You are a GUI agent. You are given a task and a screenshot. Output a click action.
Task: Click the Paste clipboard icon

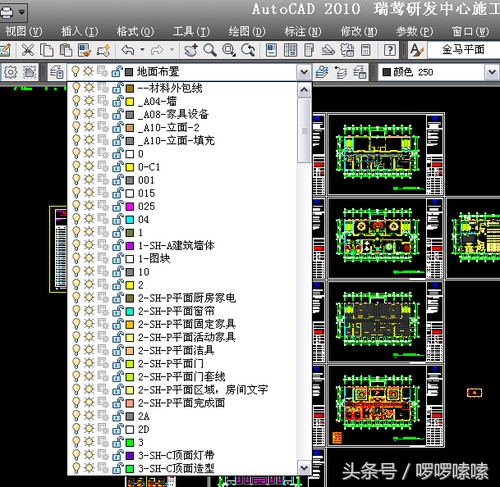pyautogui.click(x=66, y=50)
